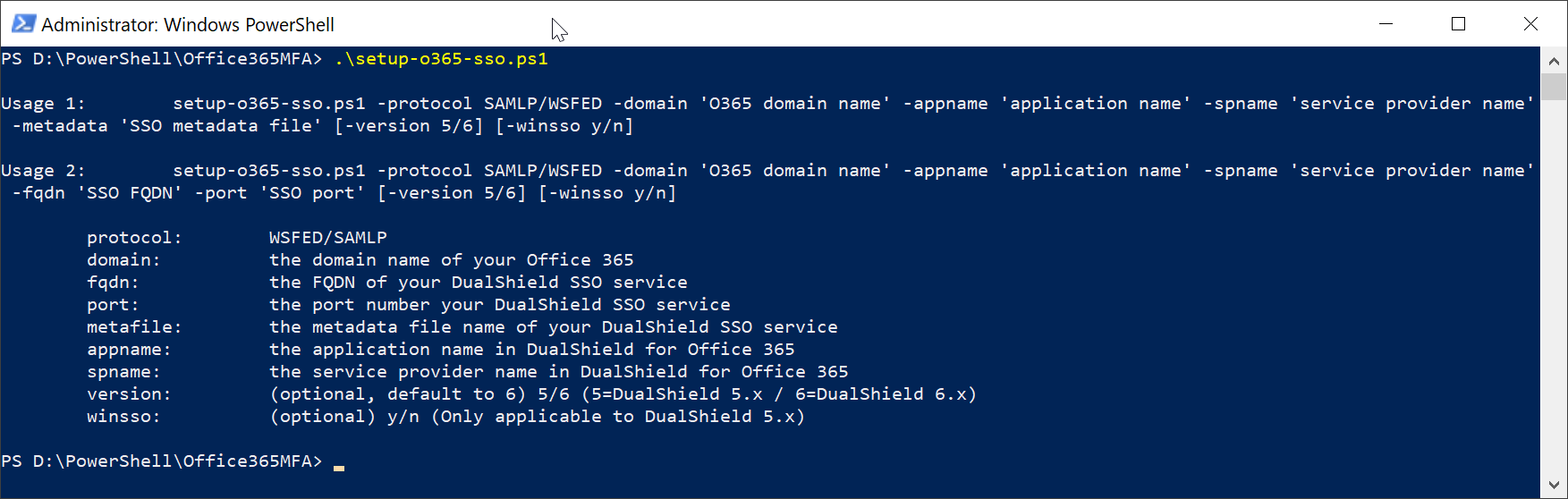Viewport: 1568px width, 499px height.
Task: Click the 'Usage 1:' label
Action: [x=43, y=104]
